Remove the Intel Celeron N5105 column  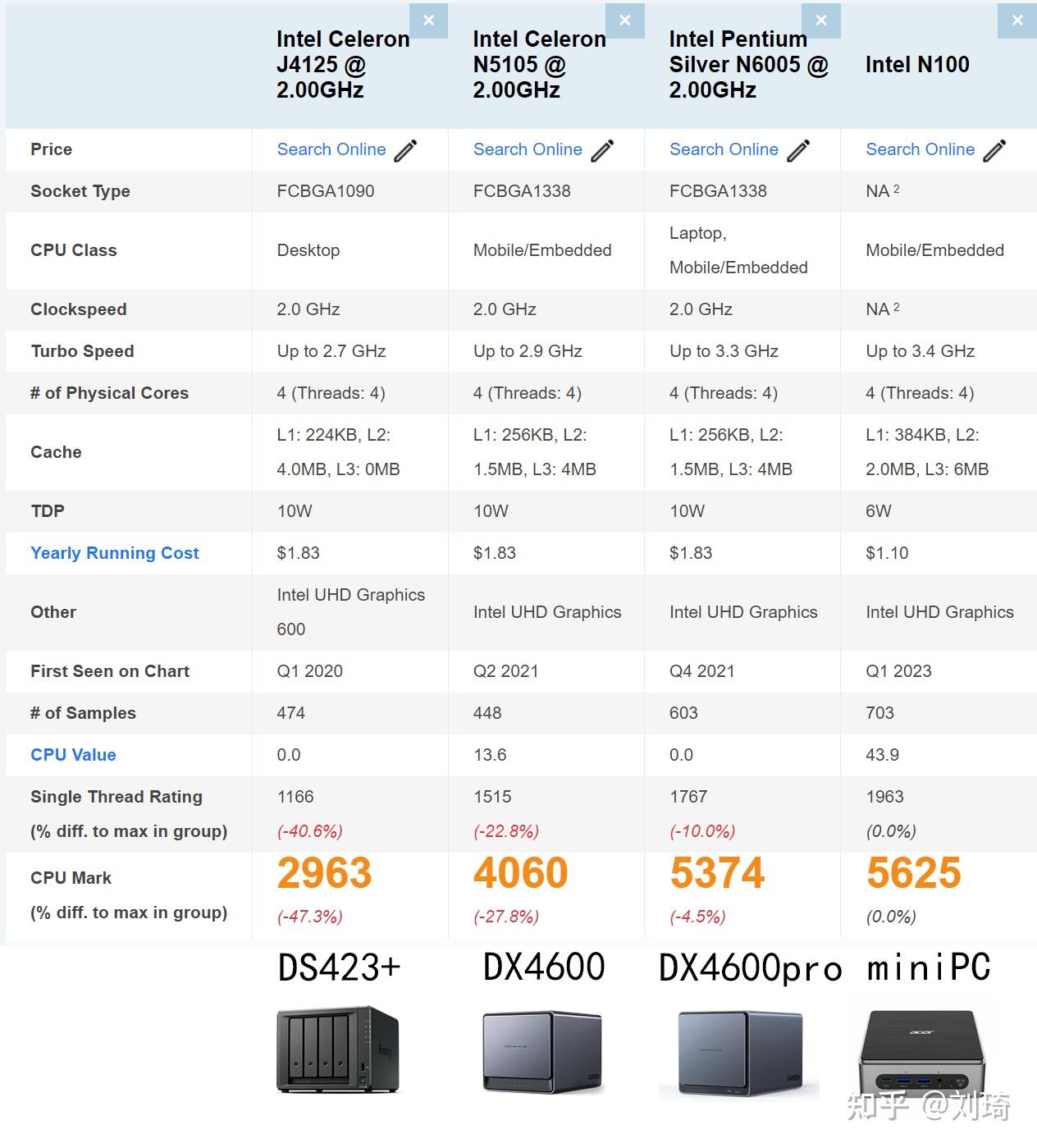coord(625,21)
